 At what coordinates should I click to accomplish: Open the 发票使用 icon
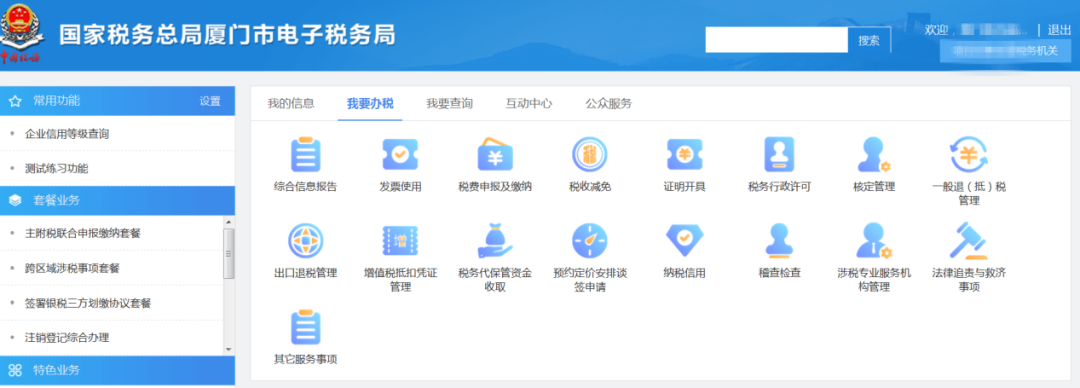[x=400, y=154]
